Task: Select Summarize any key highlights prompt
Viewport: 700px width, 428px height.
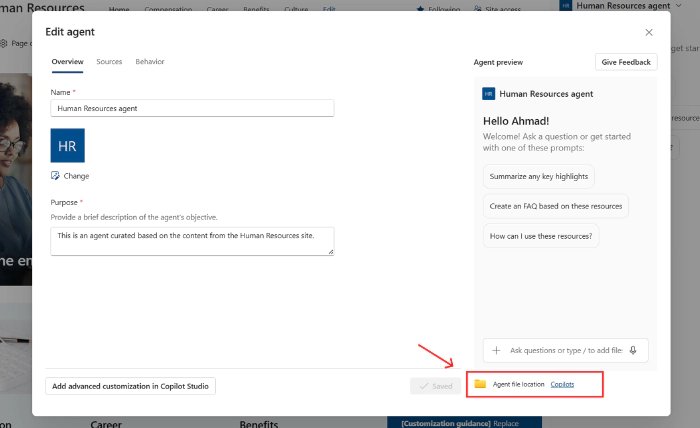Action: (x=538, y=176)
